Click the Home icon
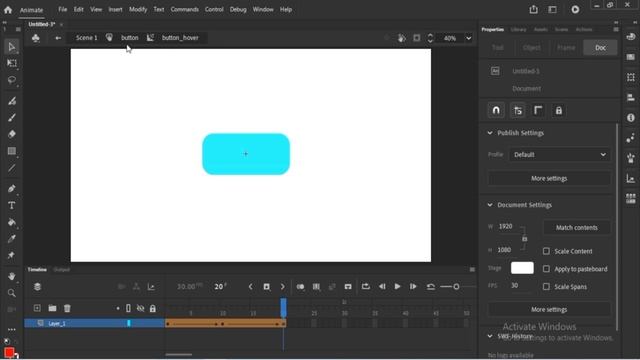The image size is (640, 360). click(x=8, y=9)
